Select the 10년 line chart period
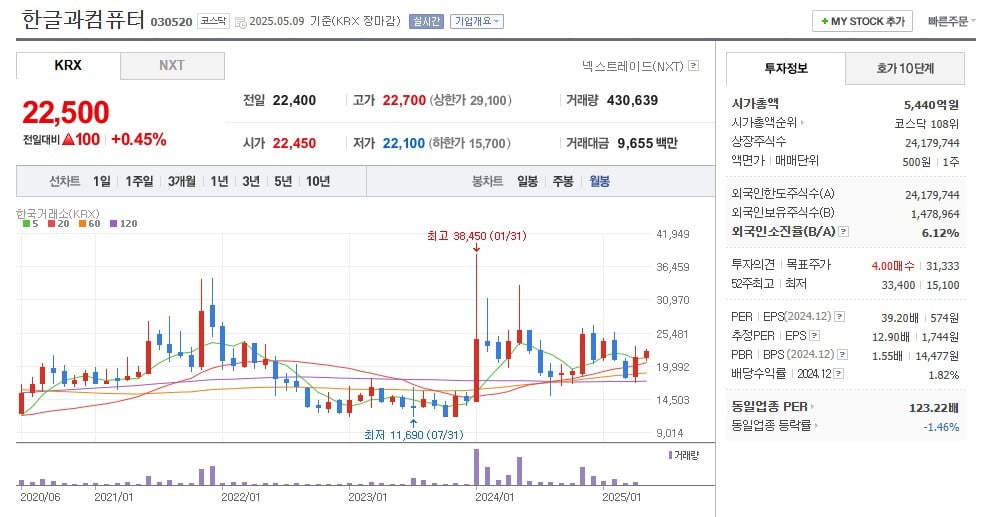Viewport: 992px width, 517px height. 318,182
